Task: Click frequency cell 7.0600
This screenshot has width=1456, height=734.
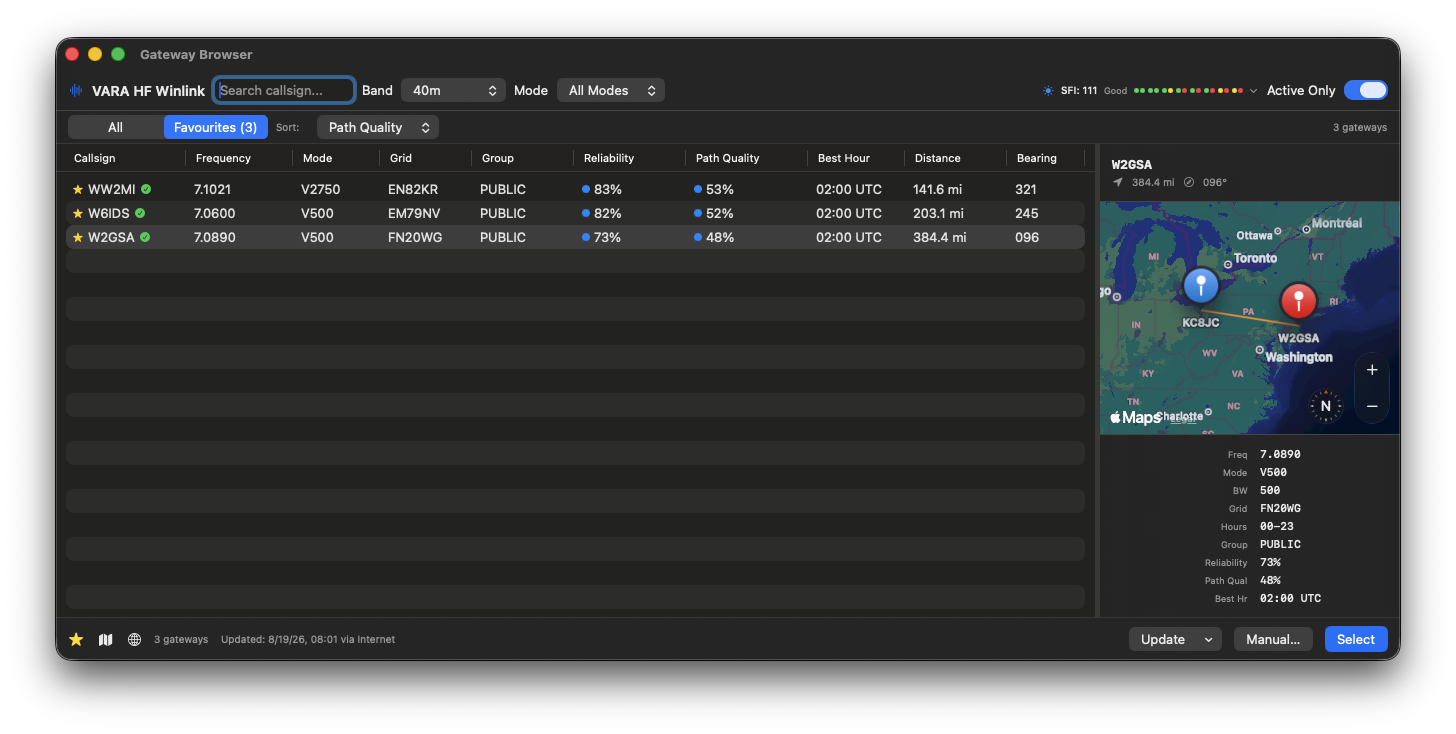Action: click(x=215, y=213)
